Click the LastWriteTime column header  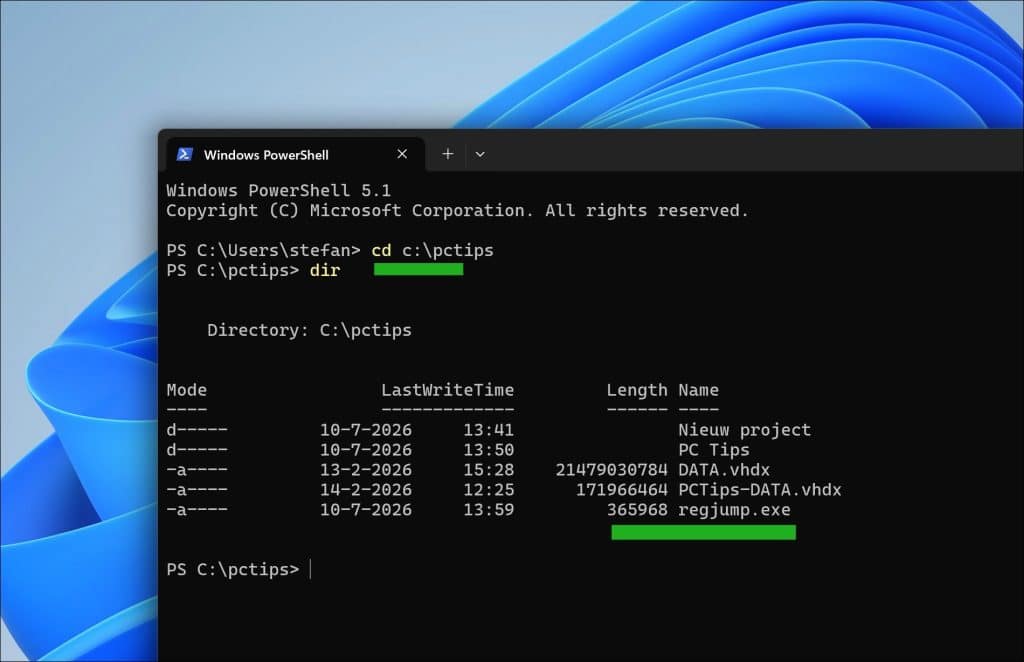click(x=447, y=390)
